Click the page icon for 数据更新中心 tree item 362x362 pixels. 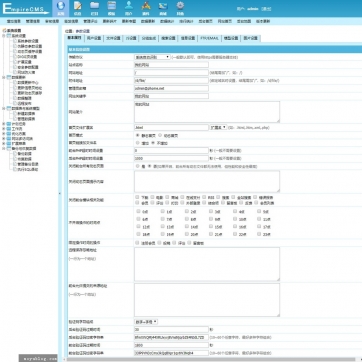click(x=15, y=82)
